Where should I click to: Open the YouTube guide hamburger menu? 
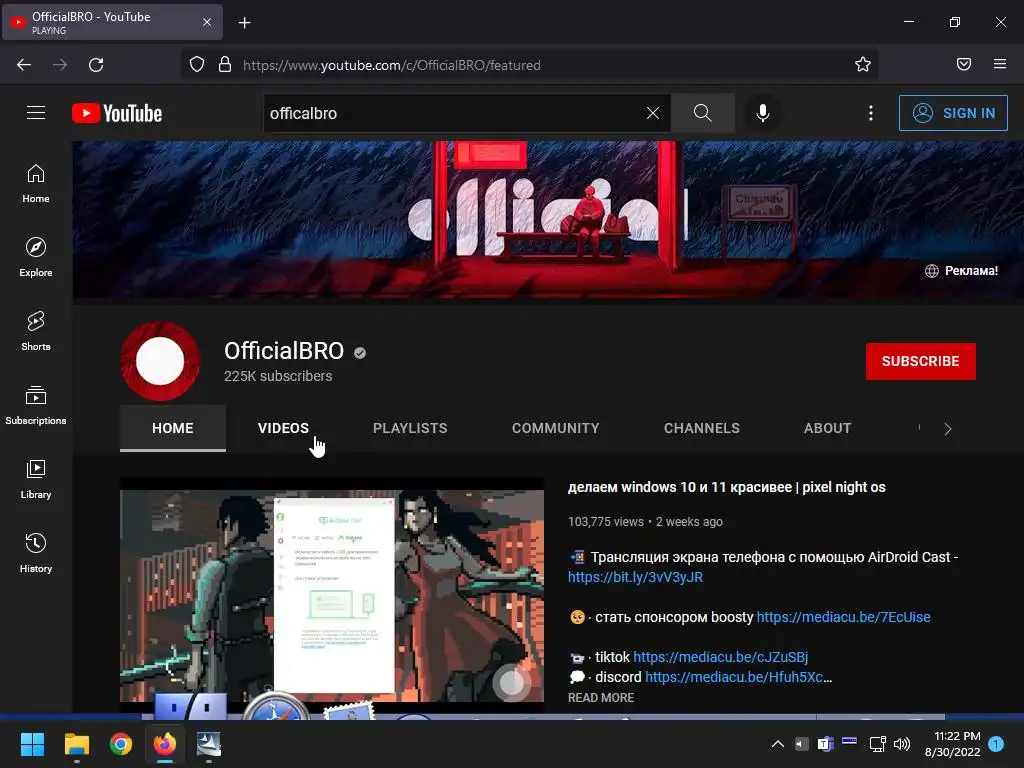pyautogui.click(x=36, y=113)
